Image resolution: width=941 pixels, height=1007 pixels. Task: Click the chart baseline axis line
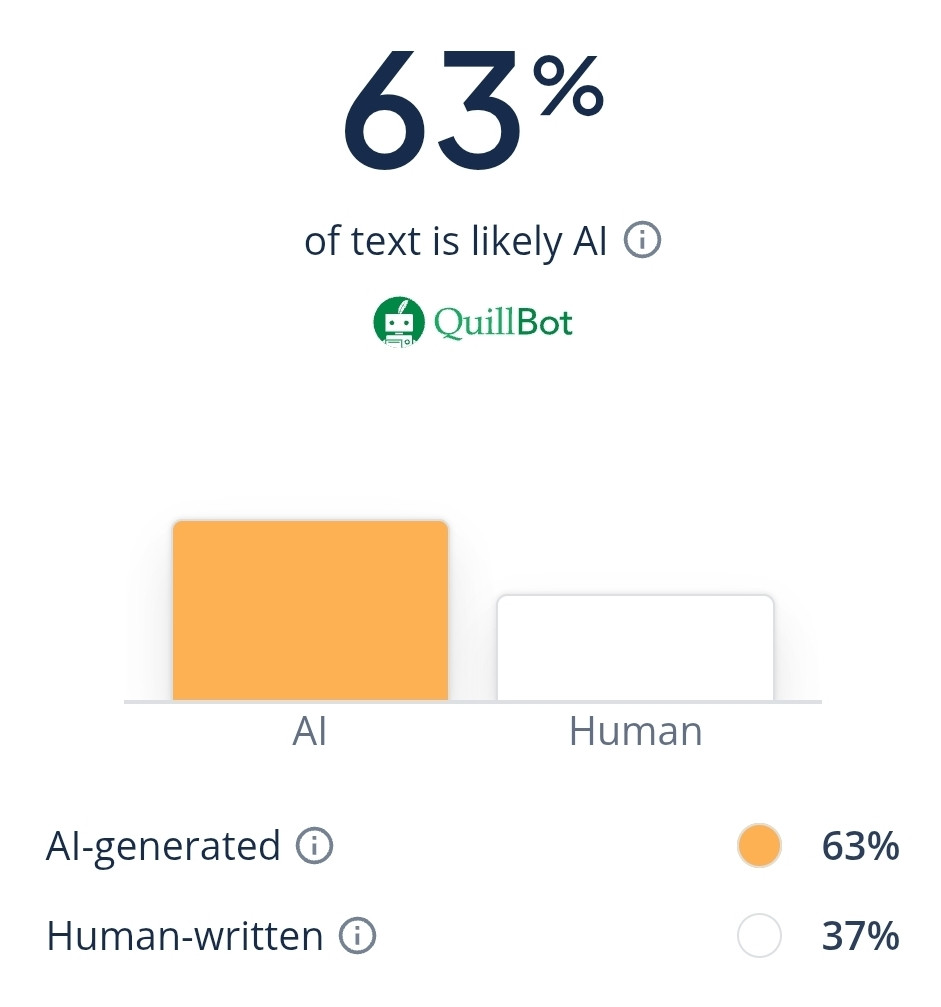(x=473, y=702)
